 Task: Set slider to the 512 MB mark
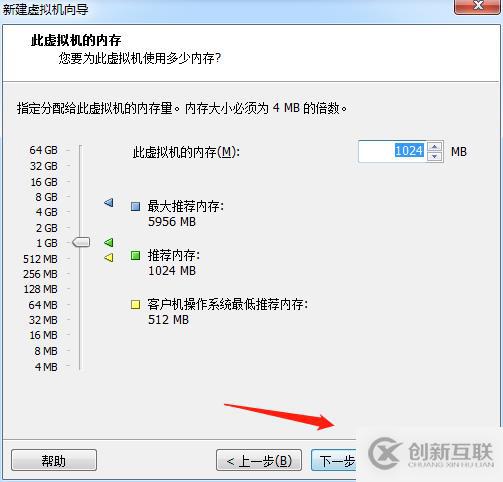pos(80,259)
